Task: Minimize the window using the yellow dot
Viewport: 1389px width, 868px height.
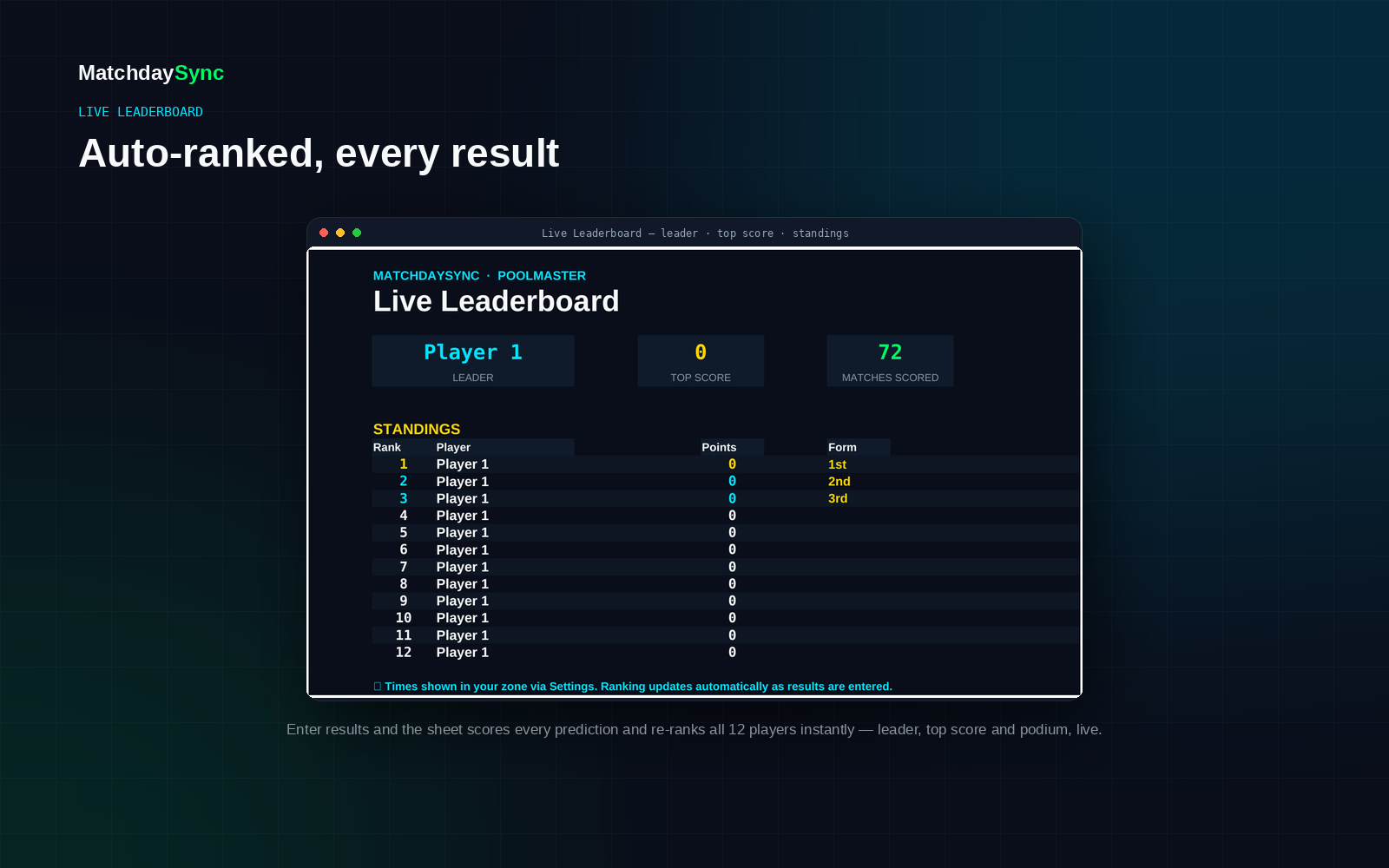Action: (340, 233)
